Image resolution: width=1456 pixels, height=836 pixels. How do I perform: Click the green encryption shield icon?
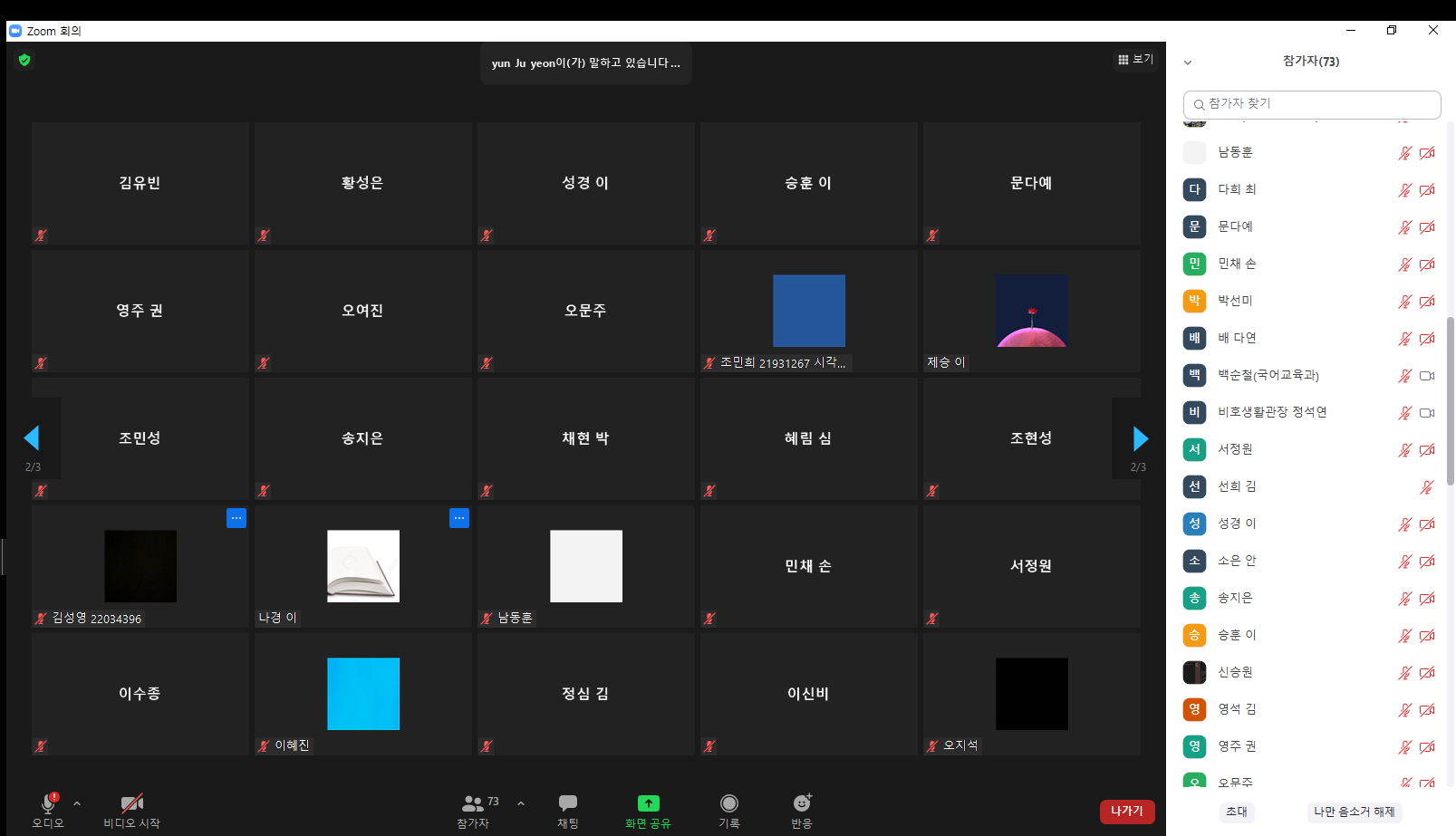(x=24, y=60)
